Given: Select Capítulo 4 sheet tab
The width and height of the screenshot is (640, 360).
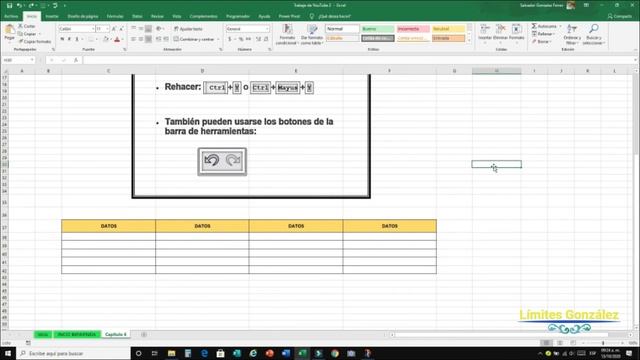Looking at the screenshot, I should pos(116,334).
